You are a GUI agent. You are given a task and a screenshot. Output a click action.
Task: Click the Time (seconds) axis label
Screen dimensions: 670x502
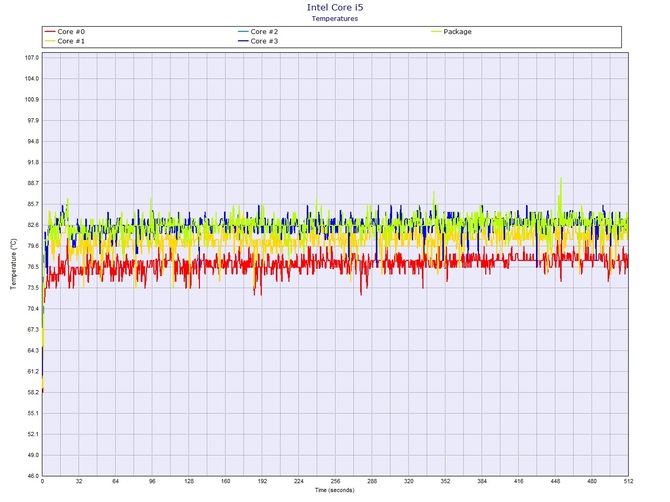pyautogui.click(x=335, y=490)
